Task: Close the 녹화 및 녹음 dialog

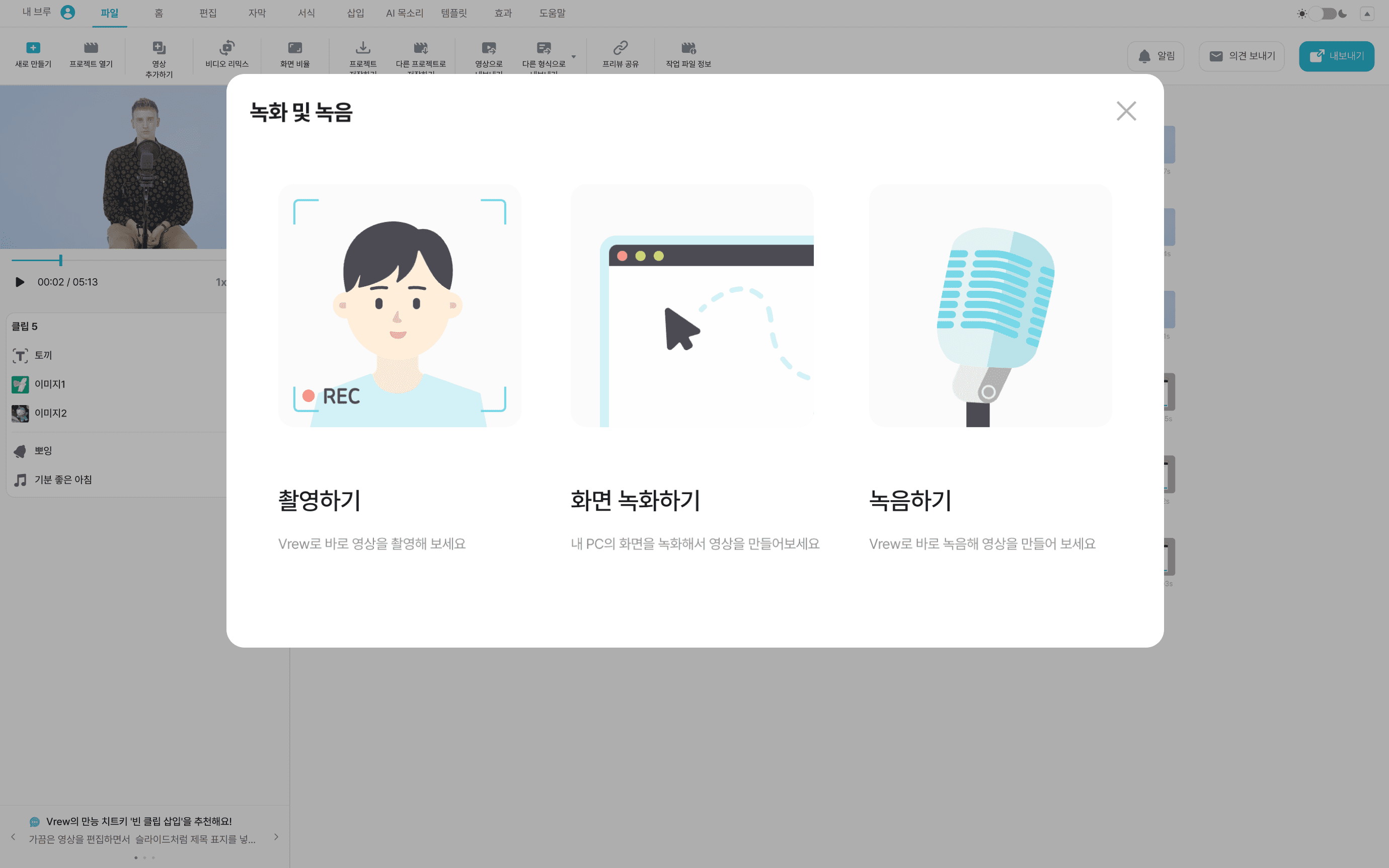Action: pyautogui.click(x=1126, y=111)
